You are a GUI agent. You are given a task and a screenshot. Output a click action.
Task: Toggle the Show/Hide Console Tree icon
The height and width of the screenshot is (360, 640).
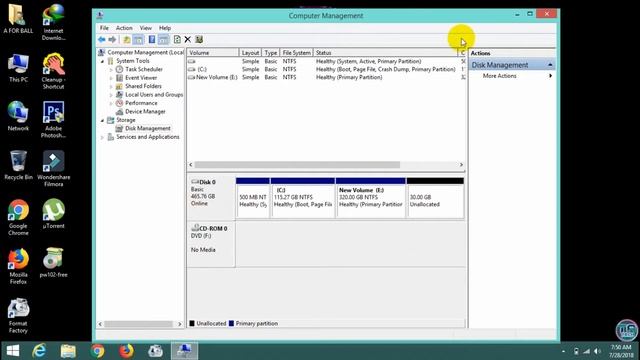138,40
